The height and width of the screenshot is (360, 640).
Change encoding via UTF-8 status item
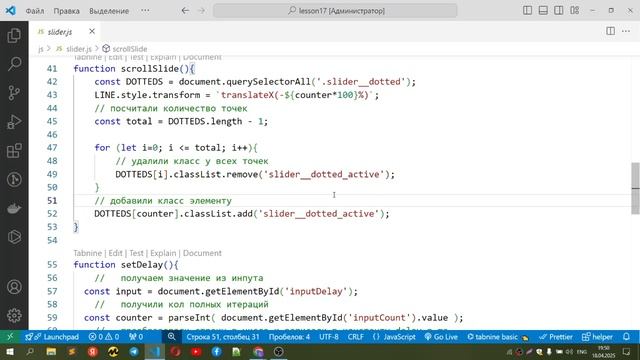tap(329, 337)
